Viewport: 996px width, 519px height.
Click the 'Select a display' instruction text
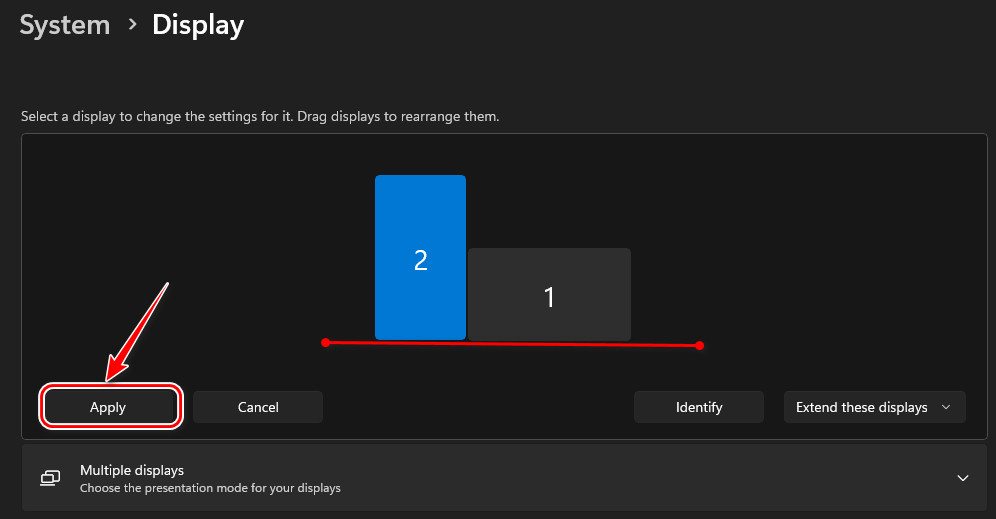tap(260, 117)
